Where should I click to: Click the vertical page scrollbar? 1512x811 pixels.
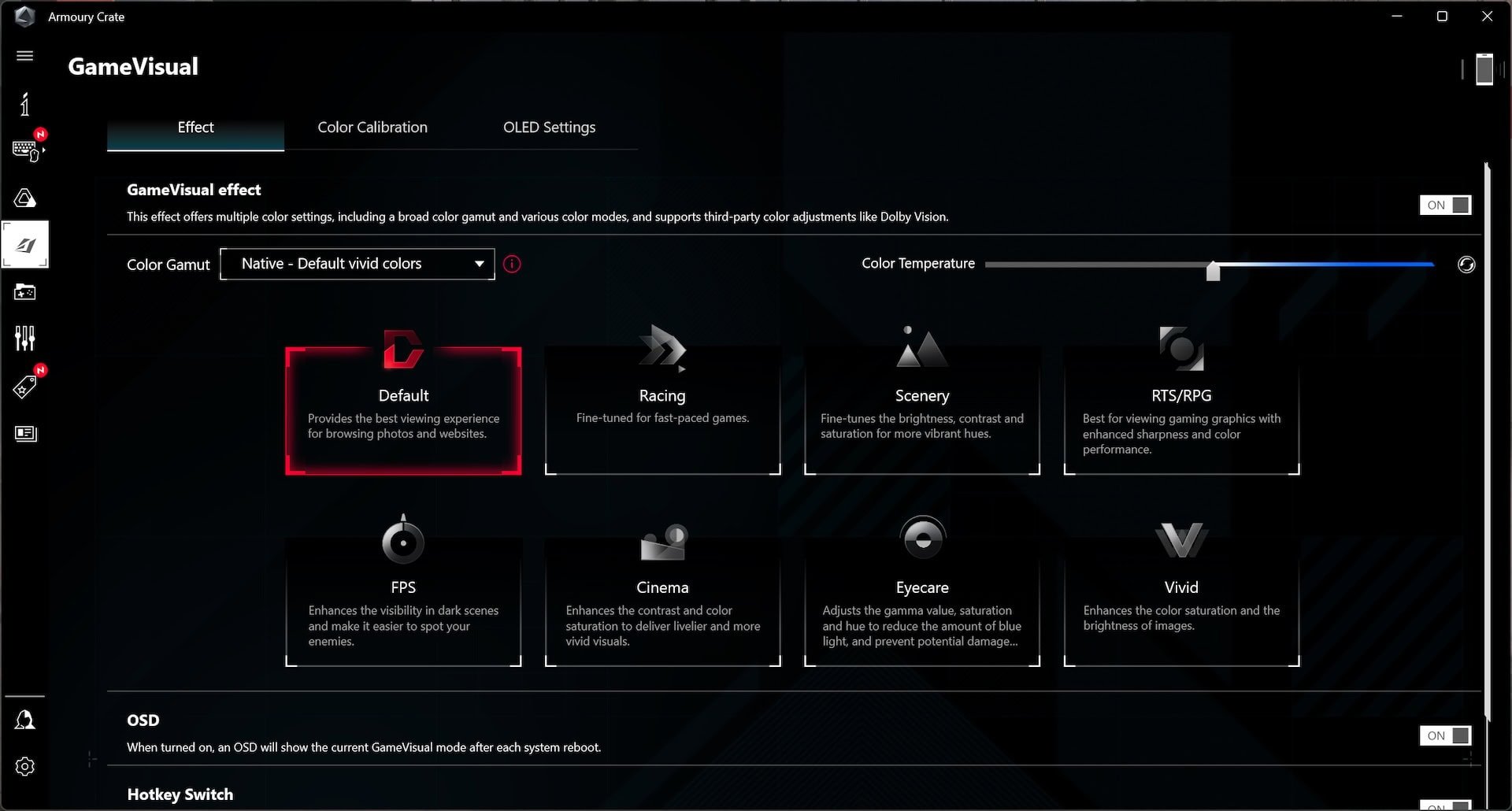tap(1487, 441)
